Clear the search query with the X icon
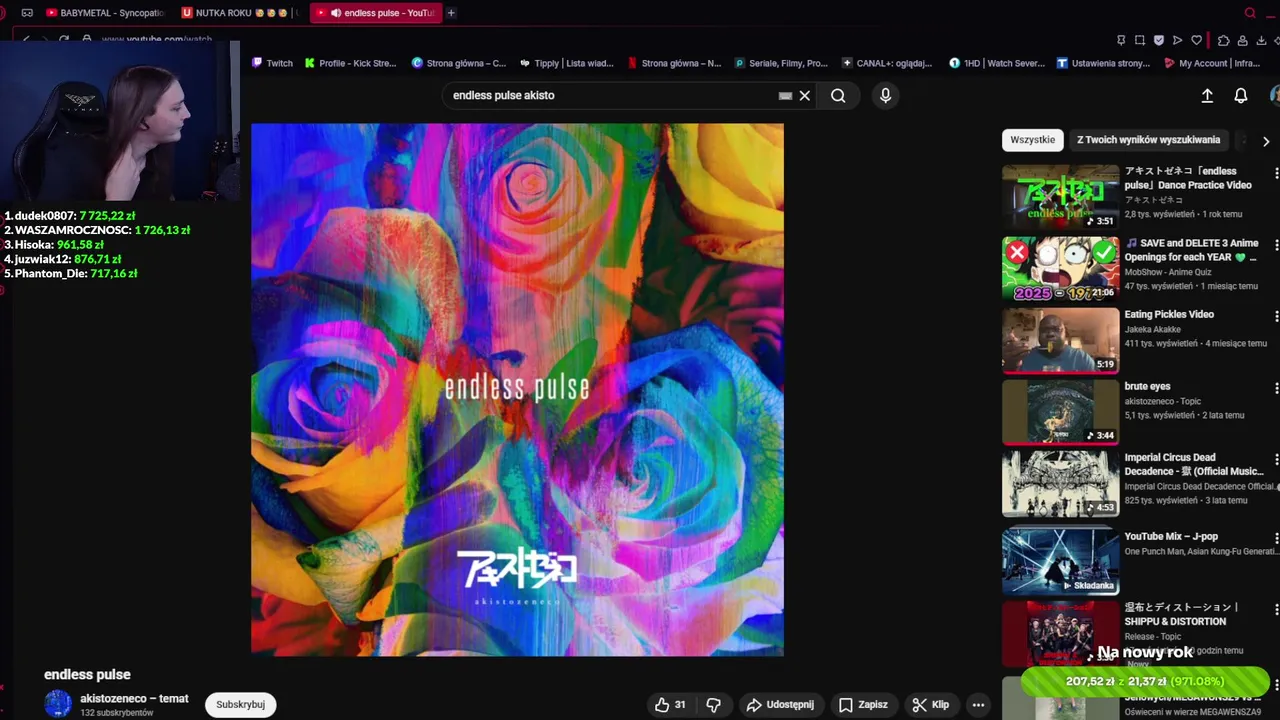The width and height of the screenshot is (1280, 720). tap(804, 96)
